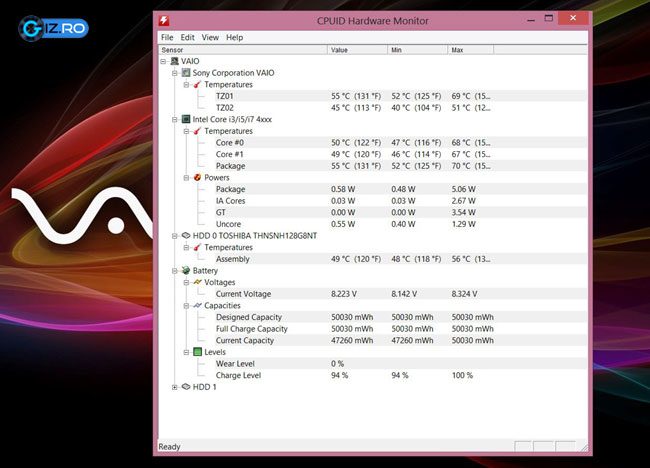Collapse the VAIO root node
Viewport: 650px width, 468px height.
pos(163,61)
